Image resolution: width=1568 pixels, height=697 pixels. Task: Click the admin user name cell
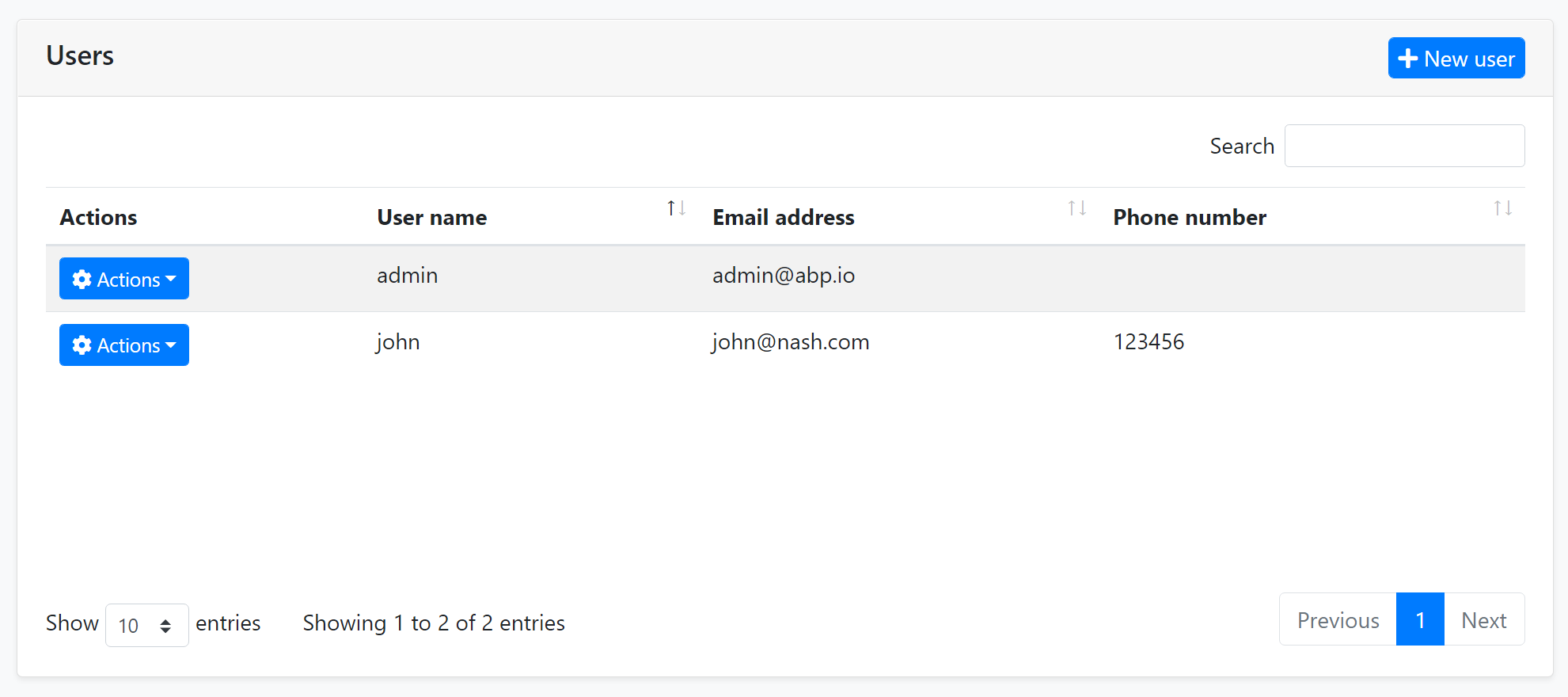[x=408, y=276]
